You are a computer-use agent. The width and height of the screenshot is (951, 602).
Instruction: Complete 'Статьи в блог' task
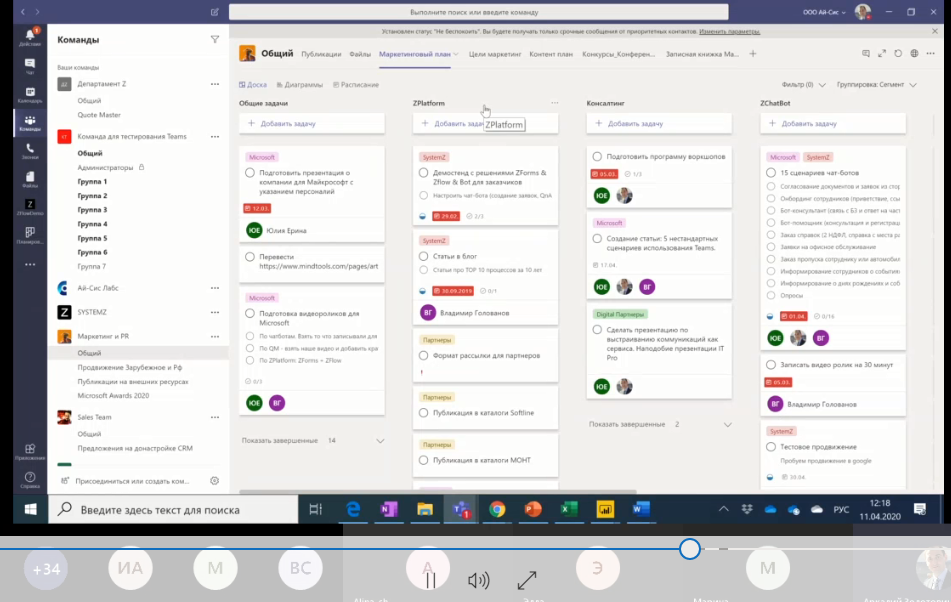(423, 256)
